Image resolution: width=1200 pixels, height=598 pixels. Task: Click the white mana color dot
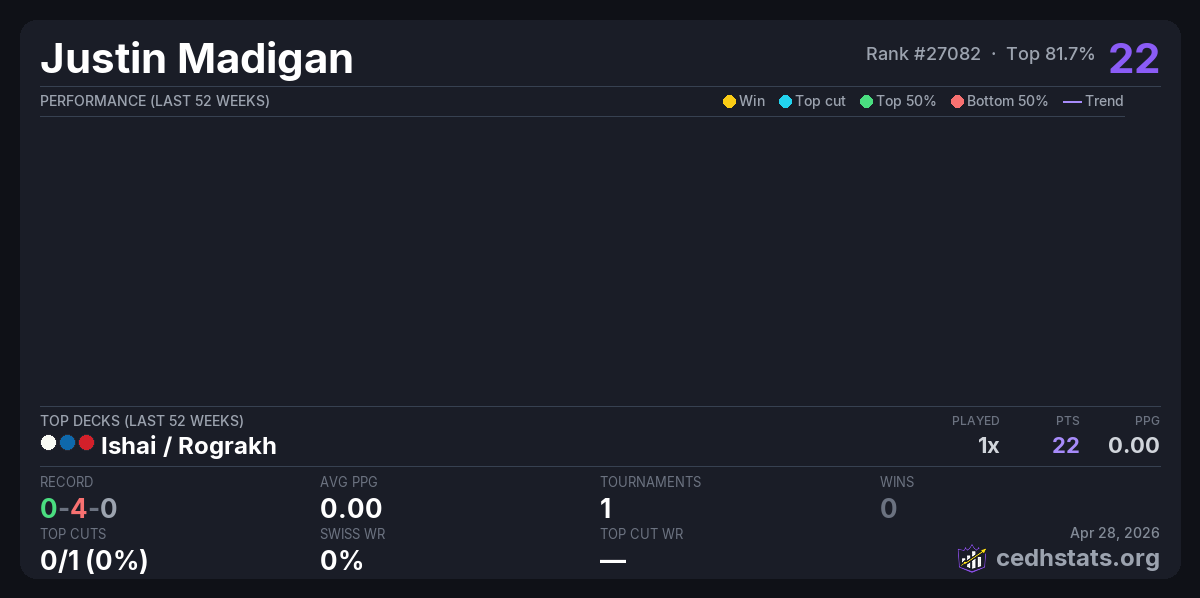pos(48,443)
